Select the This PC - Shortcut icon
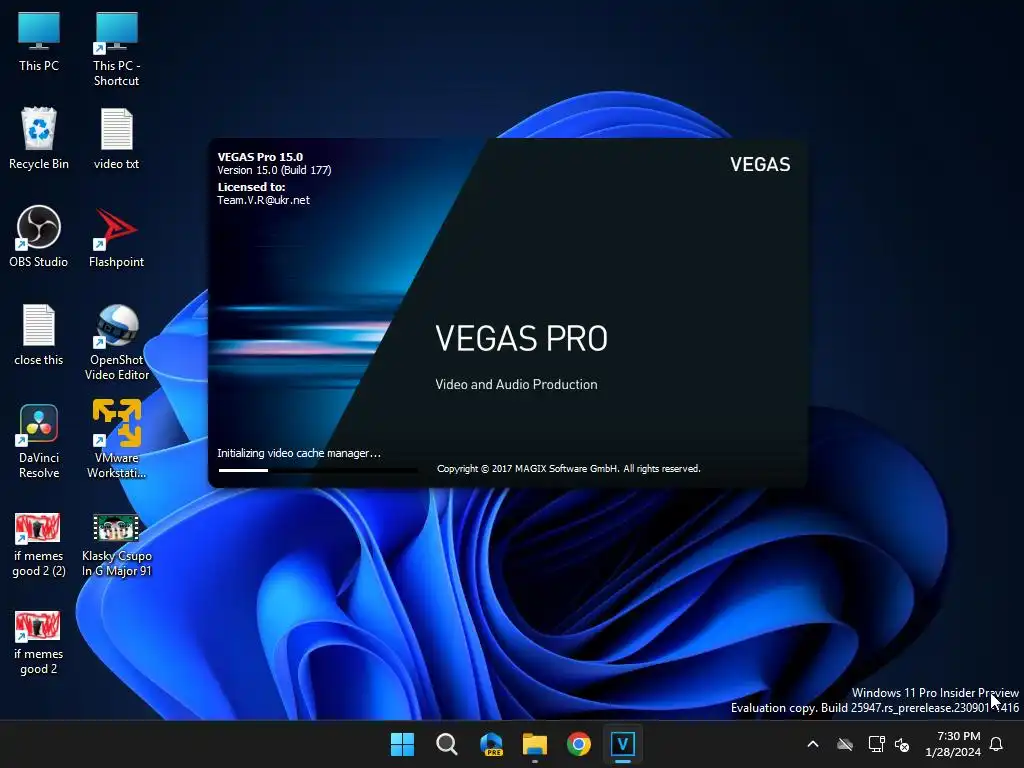The image size is (1024, 768). coord(116,50)
